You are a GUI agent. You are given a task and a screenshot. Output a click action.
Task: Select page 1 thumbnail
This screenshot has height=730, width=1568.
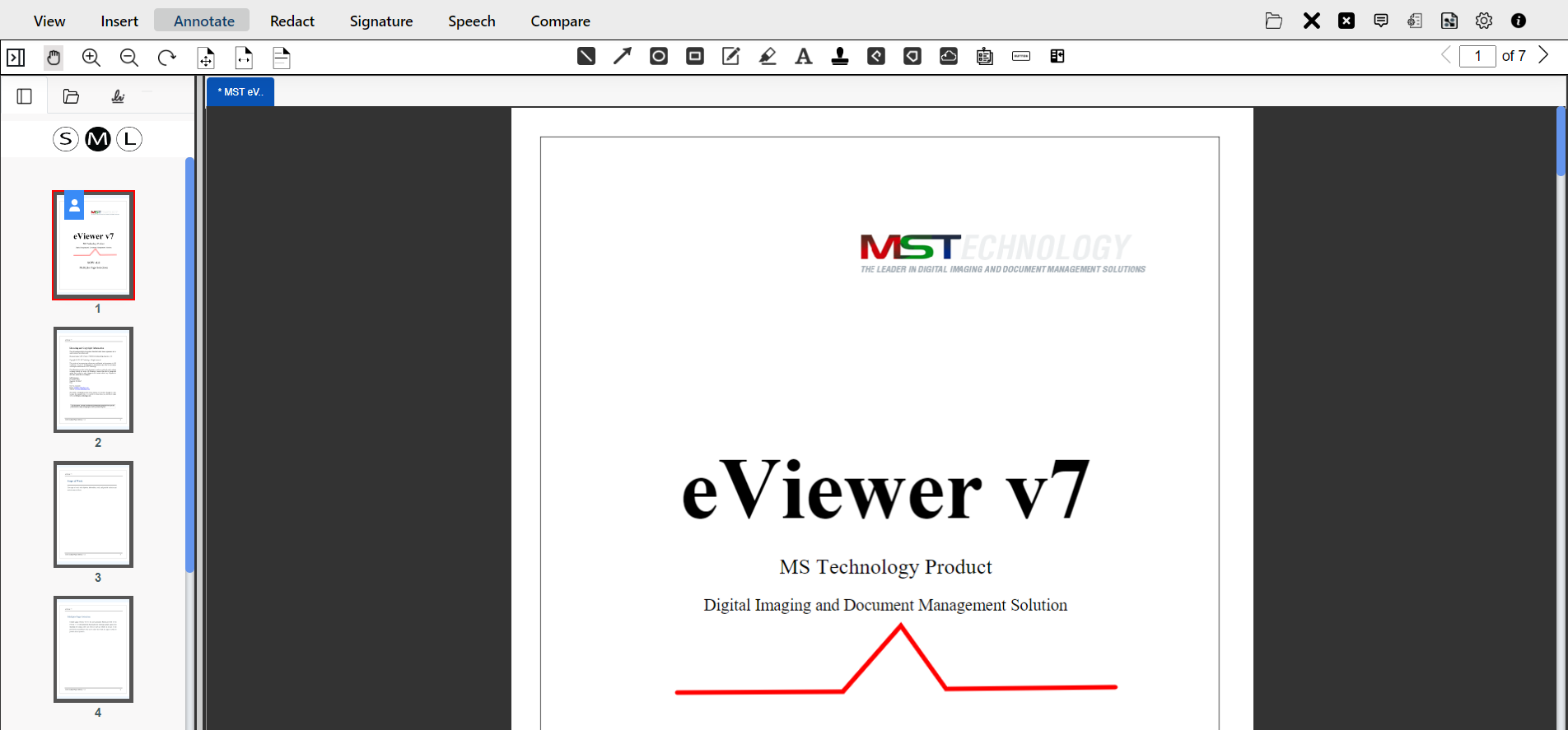[x=93, y=245]
